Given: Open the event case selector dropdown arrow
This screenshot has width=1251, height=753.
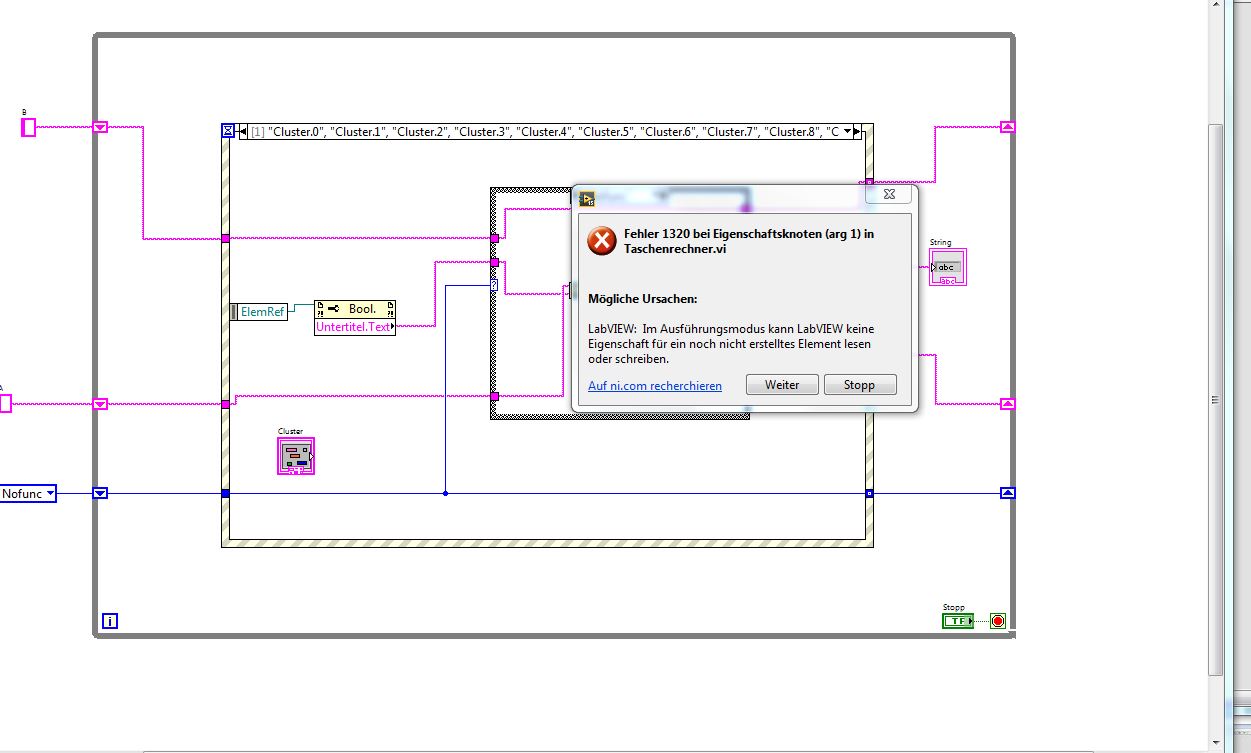Looking at the screenshot, I should pos(848,131).
